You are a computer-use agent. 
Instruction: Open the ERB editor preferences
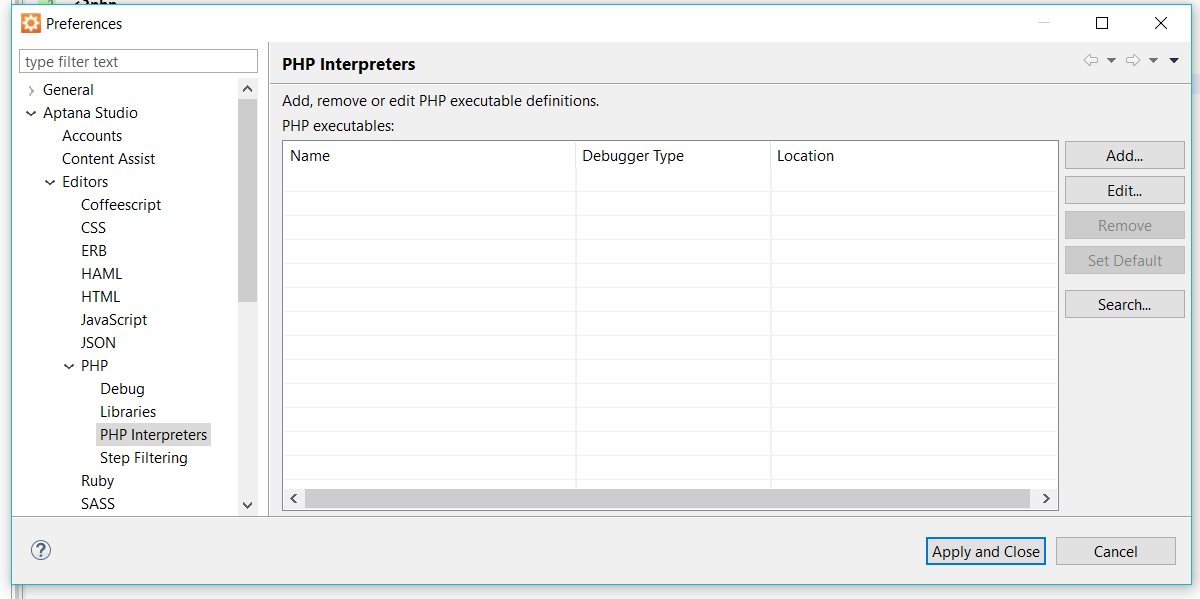(94, 251)
